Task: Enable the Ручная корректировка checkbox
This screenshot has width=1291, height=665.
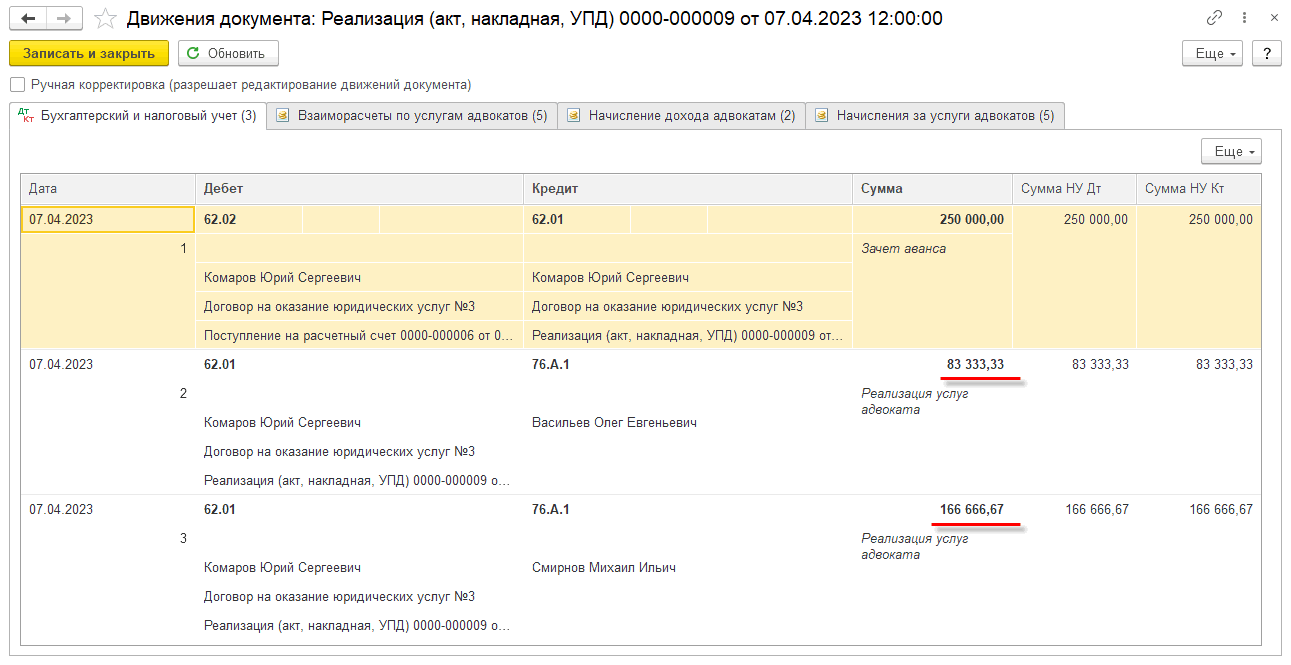Action: tap(17, 85)
